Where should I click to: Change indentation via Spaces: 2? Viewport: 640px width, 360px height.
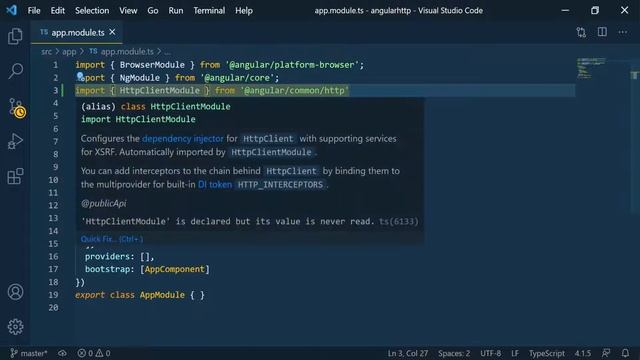pyautogui.click(x=454, y=353)
